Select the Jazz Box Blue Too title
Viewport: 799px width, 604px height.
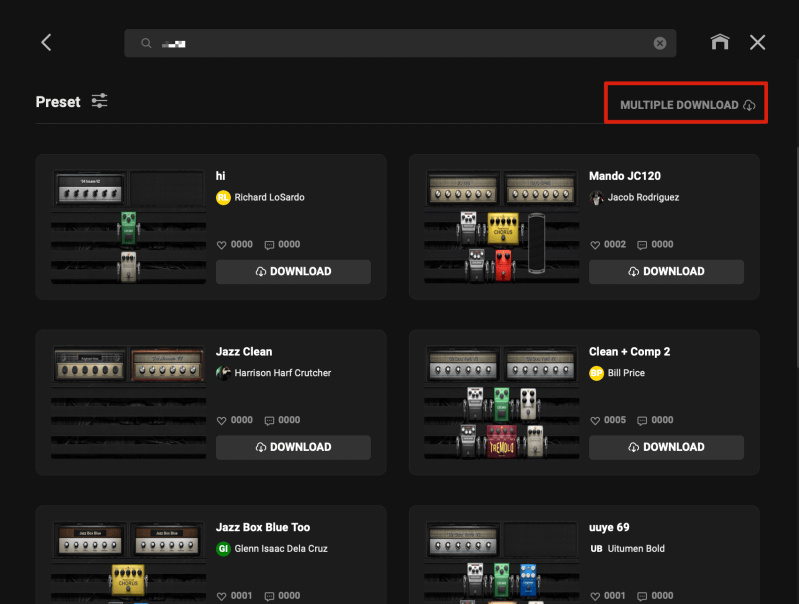point(263,527)
